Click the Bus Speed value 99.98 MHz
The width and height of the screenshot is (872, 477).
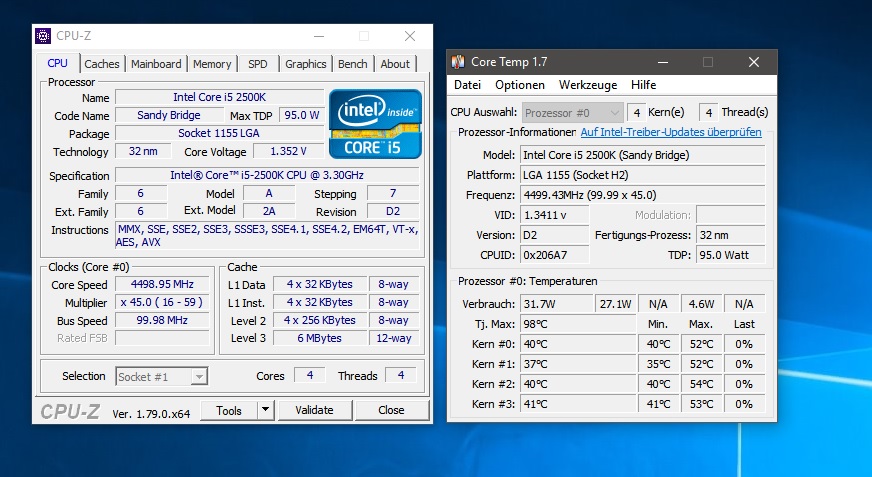click(x=162, y=320)
